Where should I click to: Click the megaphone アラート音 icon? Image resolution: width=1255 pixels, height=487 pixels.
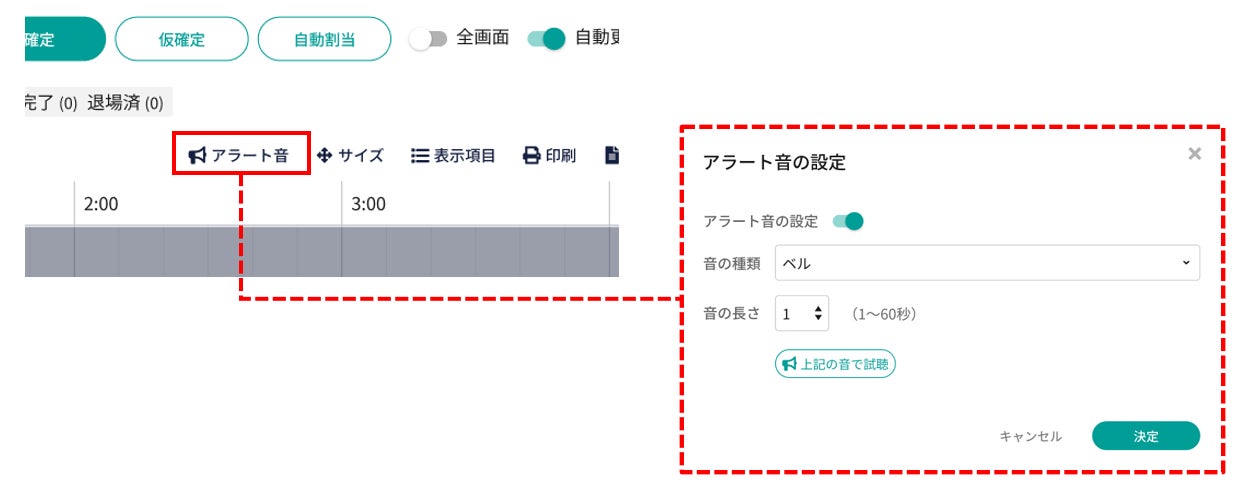tap(198, 156)
